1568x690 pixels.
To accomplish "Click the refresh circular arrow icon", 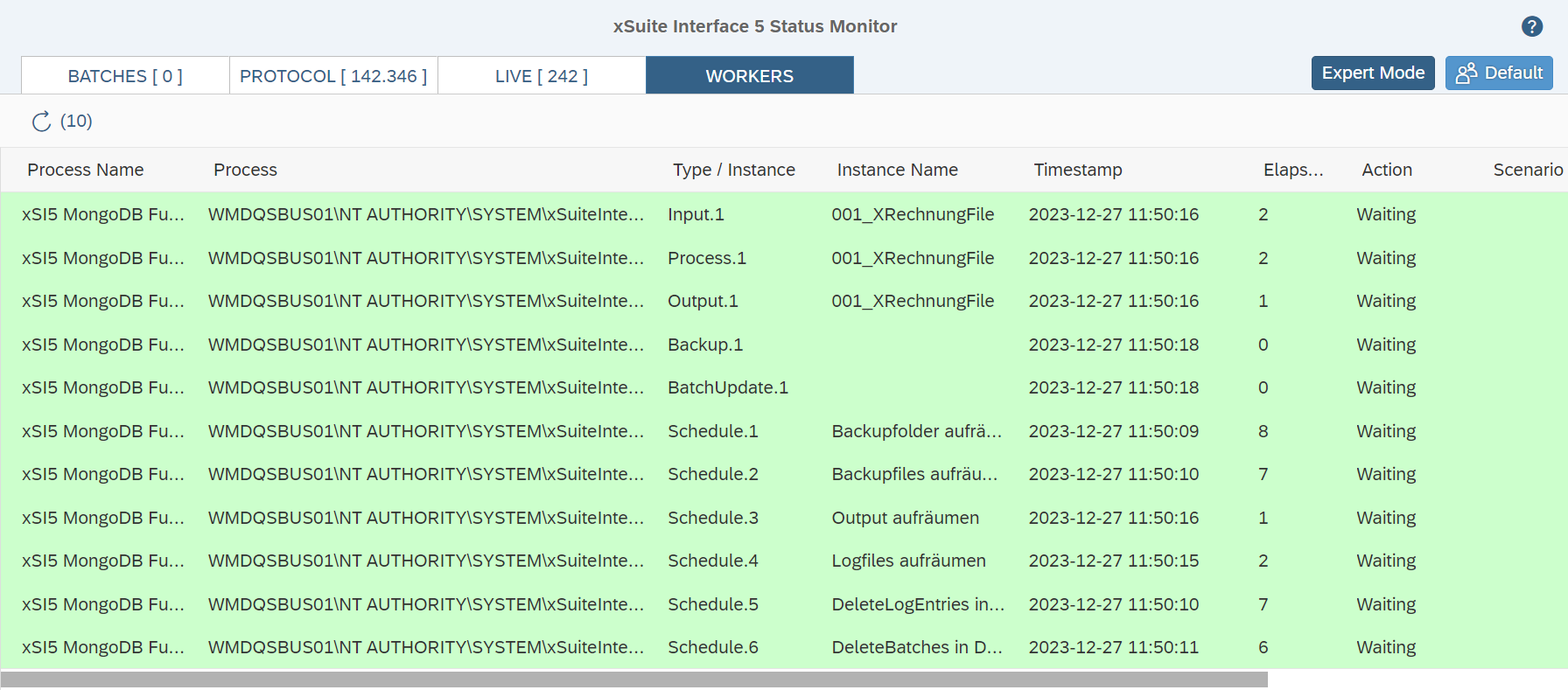I will tap(41, 122).
